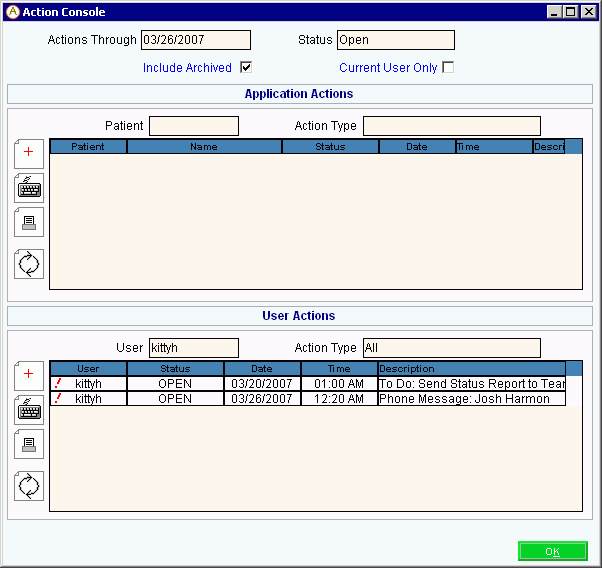Open the Status field showing Open

pos(395,40)
